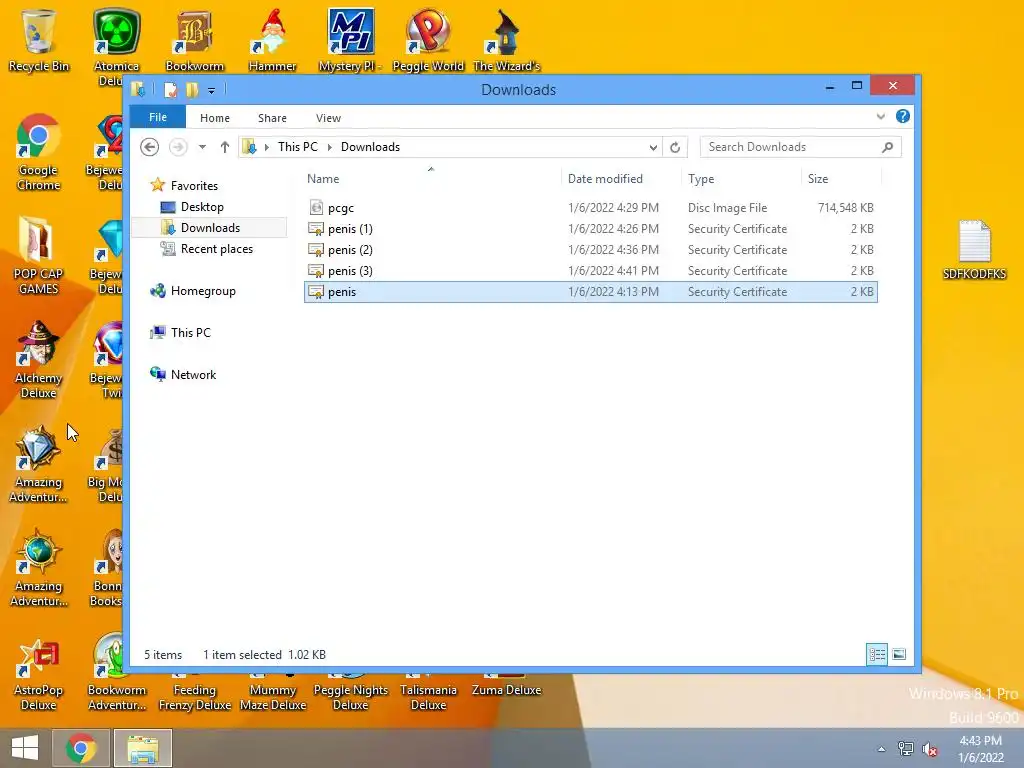This screenshot has height=768, width=1024.
Task: Click the New folder quick access toolbar icon
Action: pyautogui.click(x=191, y=89)
